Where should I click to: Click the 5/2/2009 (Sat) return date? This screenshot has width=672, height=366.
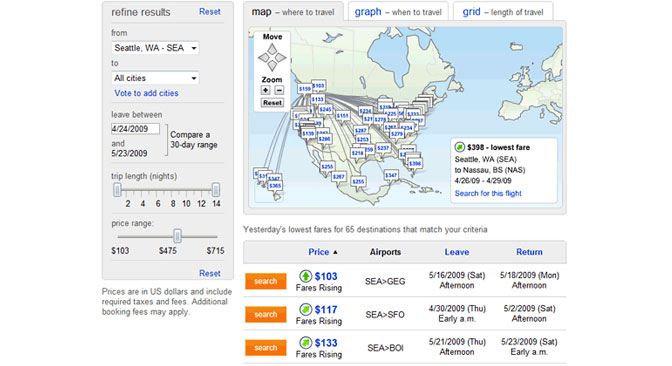tap(529, 309)
